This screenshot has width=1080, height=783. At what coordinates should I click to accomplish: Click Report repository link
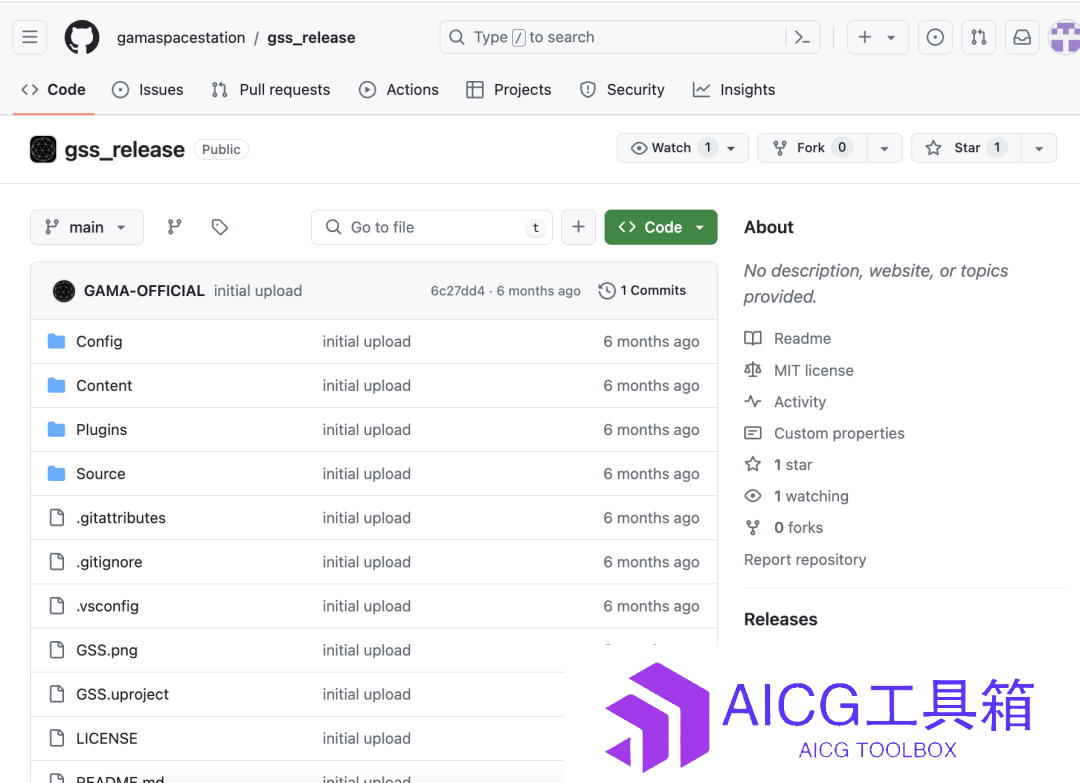coord(805,559)
